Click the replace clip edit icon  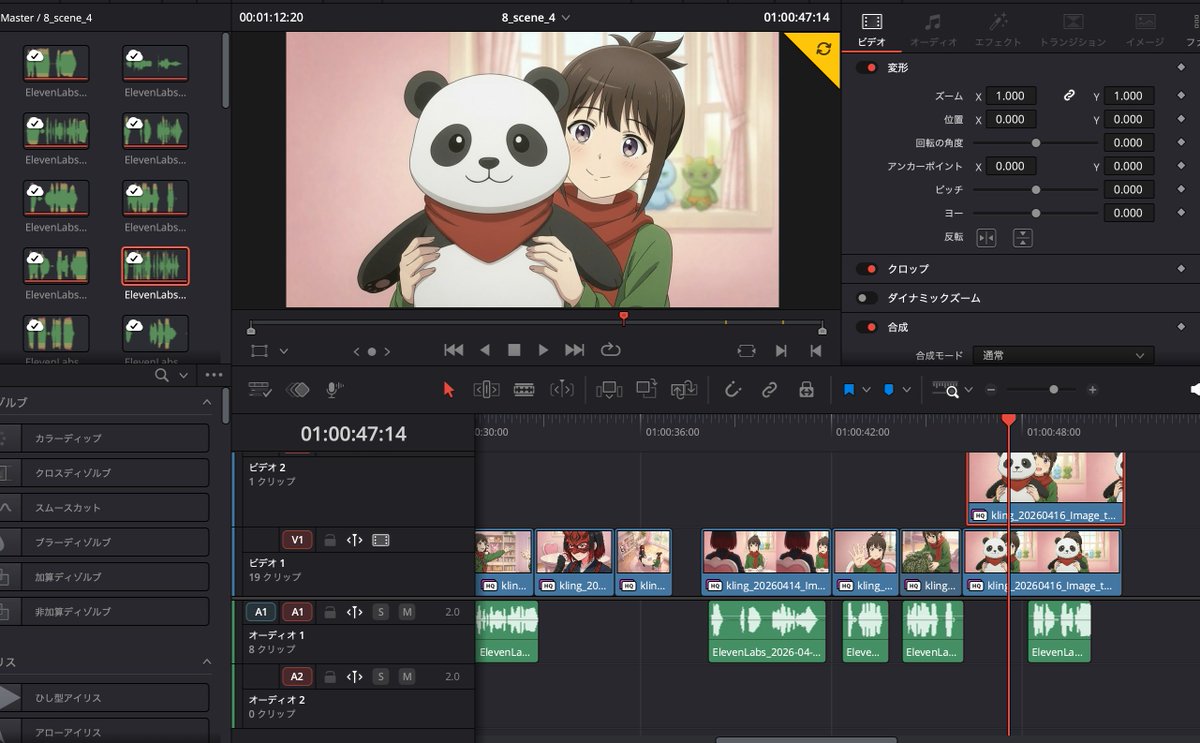click(684, 390)
